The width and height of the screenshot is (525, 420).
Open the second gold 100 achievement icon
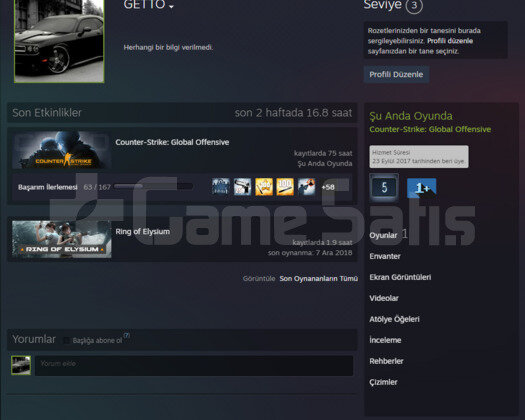(x=285, y=187)
